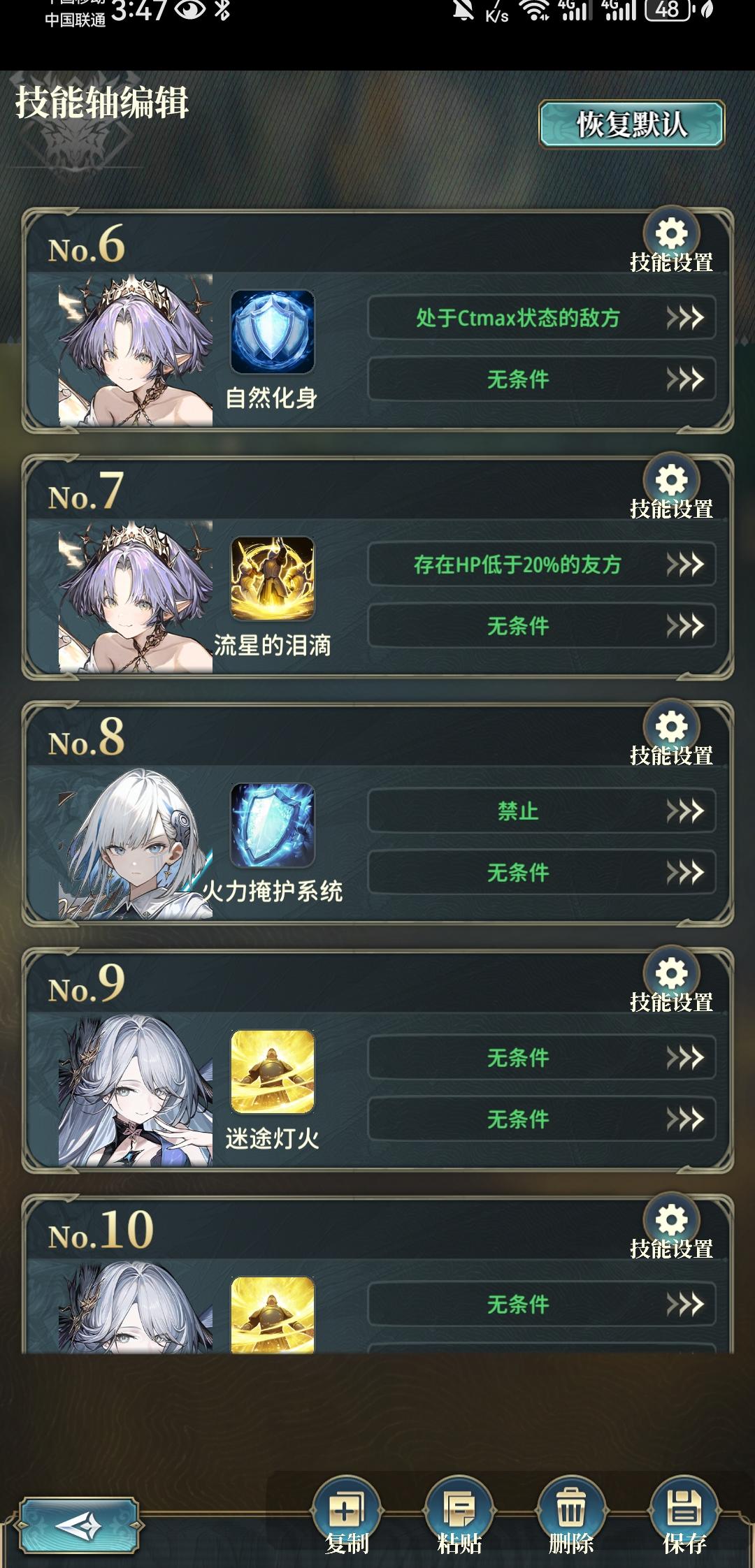Viewport: 755px width, 1568px height.
Task: Select the 自然化身 shield skill icon
Action: (273, 332)
